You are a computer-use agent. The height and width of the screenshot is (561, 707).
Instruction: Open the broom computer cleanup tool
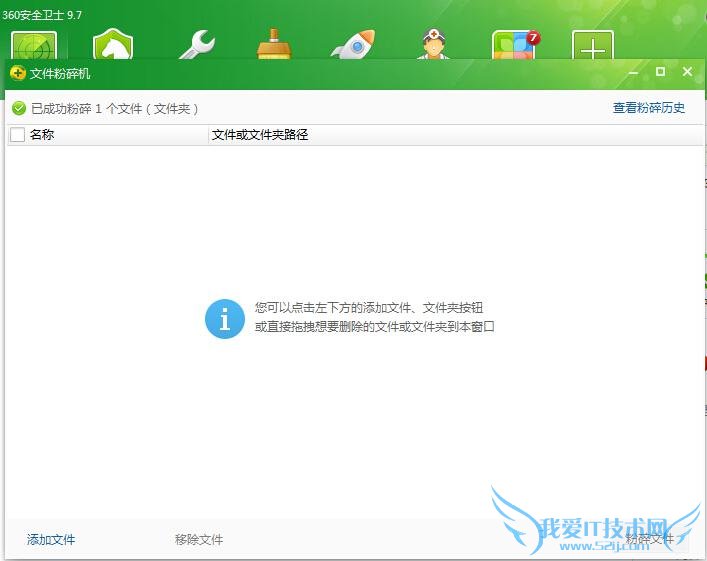[273, 46]
